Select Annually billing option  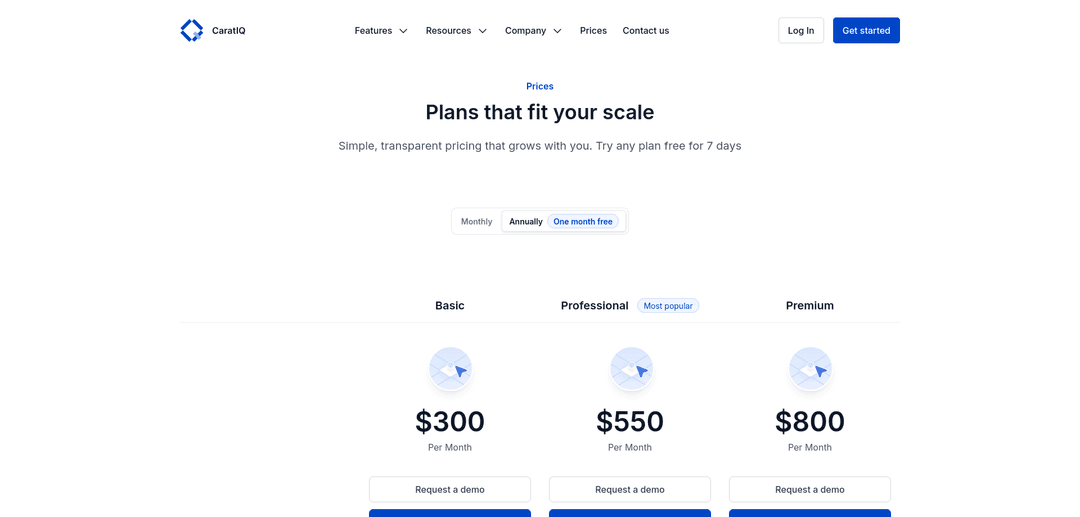(526, 222)
